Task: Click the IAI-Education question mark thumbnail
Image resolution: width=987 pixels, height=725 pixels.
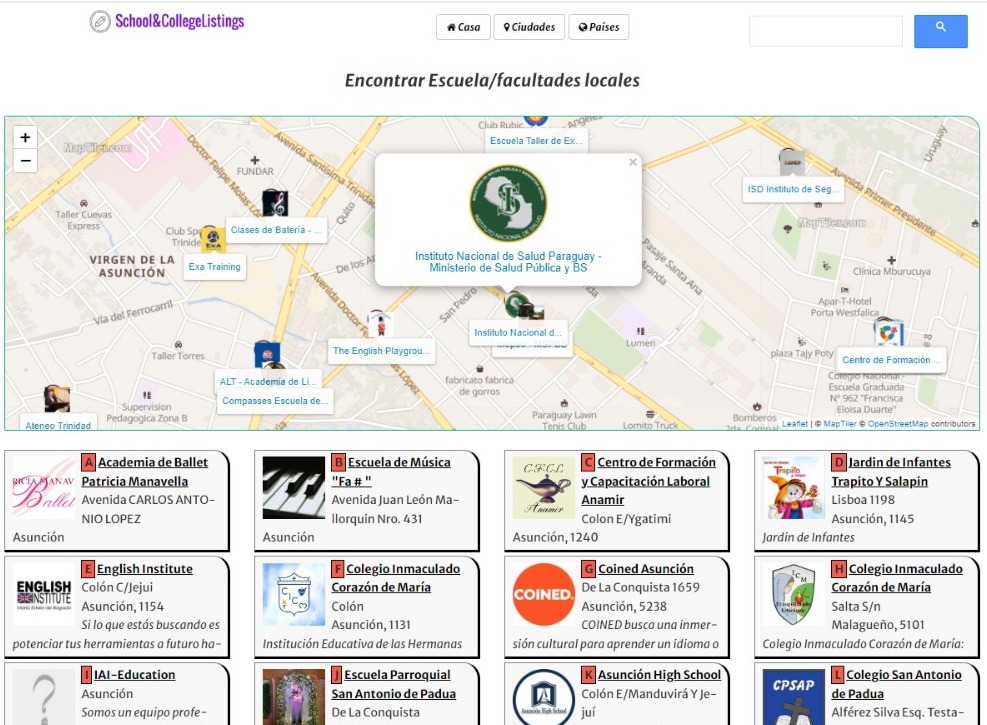Action: point(43,697)
